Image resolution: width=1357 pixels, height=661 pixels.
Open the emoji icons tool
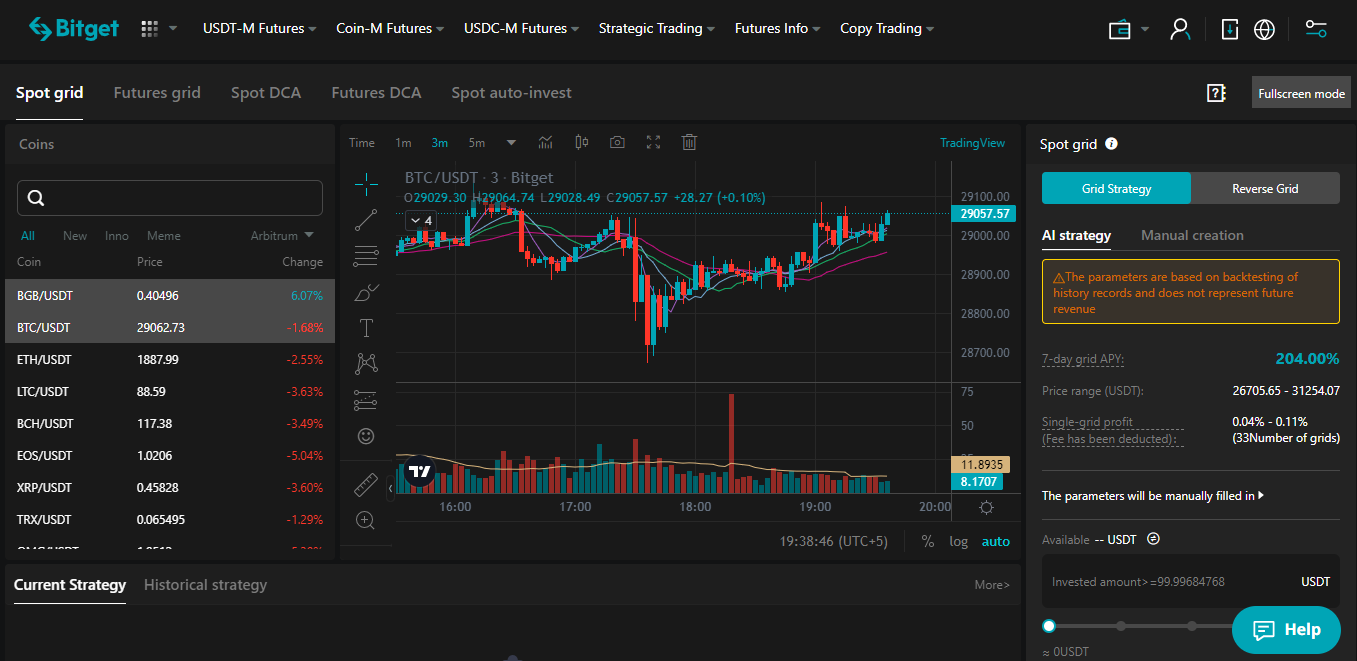pyautogui.click(x=366, y=437)
